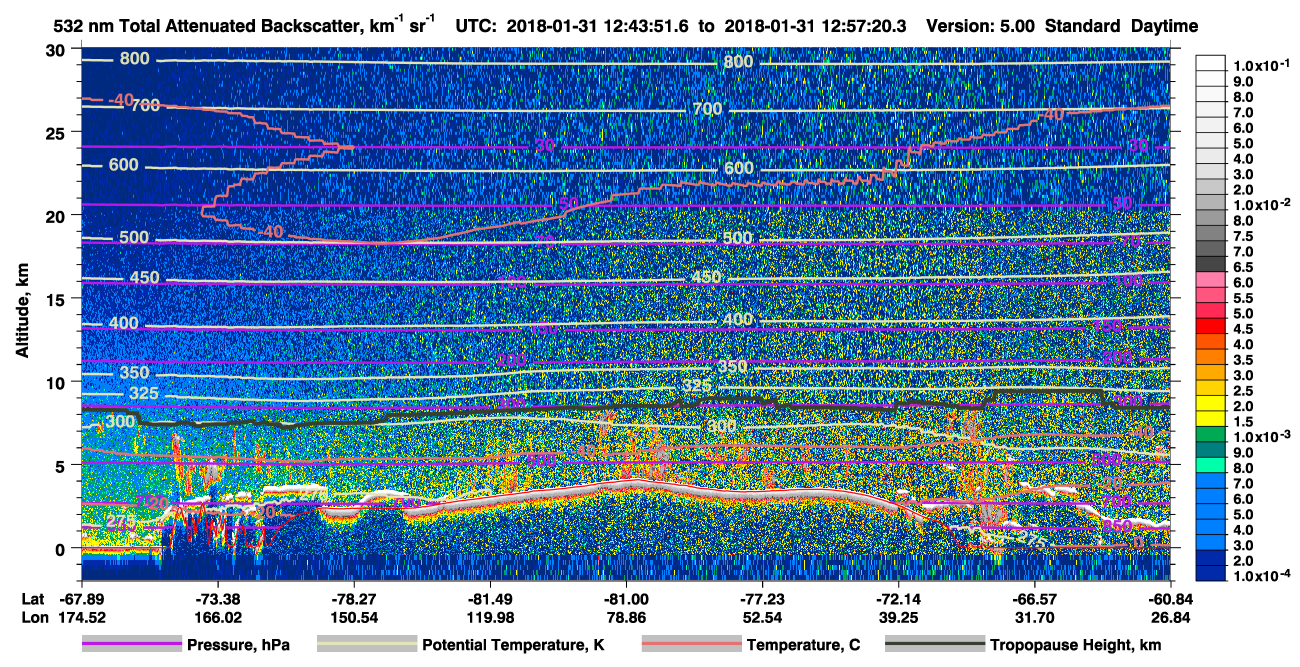The image size is (1300, 667).
Task: Click the colorbar label '7.5'
Action: 1244,235
